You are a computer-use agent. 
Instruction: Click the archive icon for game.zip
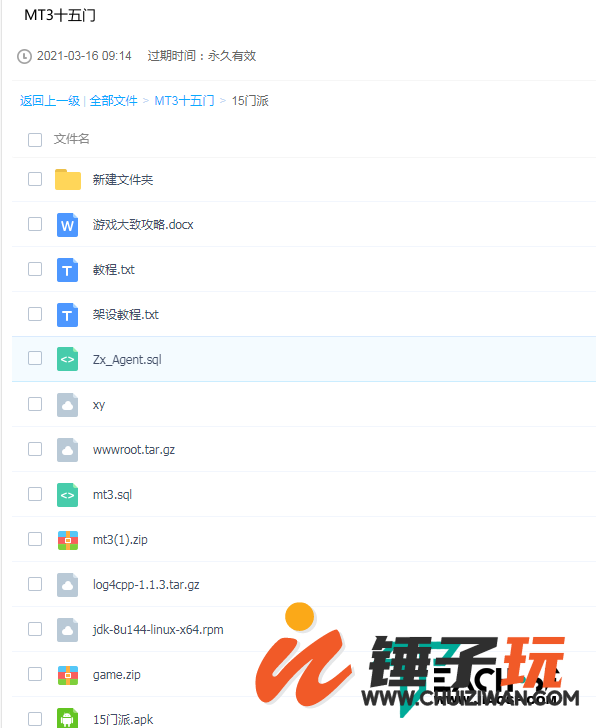tap(68, 675)
